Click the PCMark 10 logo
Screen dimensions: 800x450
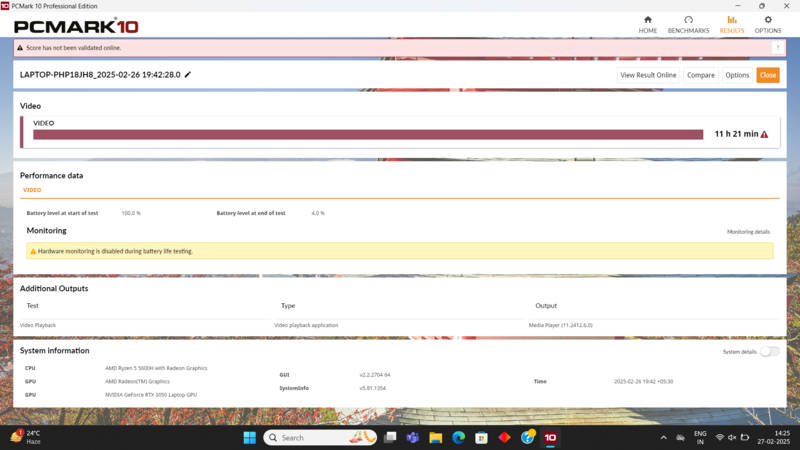tap(76, 26)
